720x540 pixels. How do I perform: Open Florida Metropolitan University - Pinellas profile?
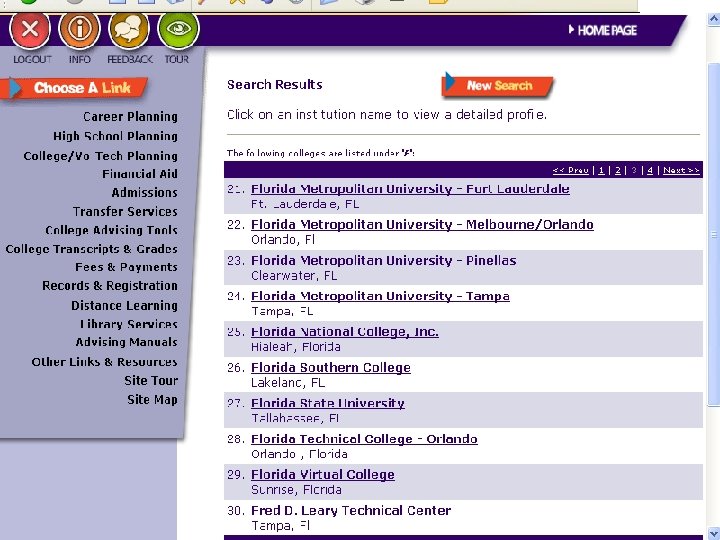point(384,260)
